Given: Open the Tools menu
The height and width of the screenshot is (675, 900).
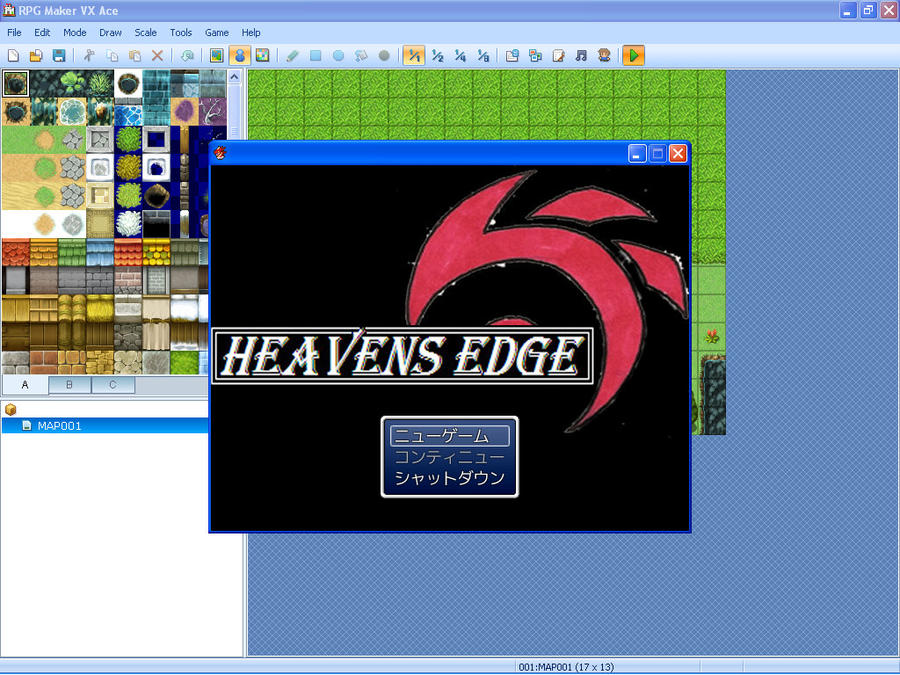Looking at the screenshot, I should click(181, 32).
